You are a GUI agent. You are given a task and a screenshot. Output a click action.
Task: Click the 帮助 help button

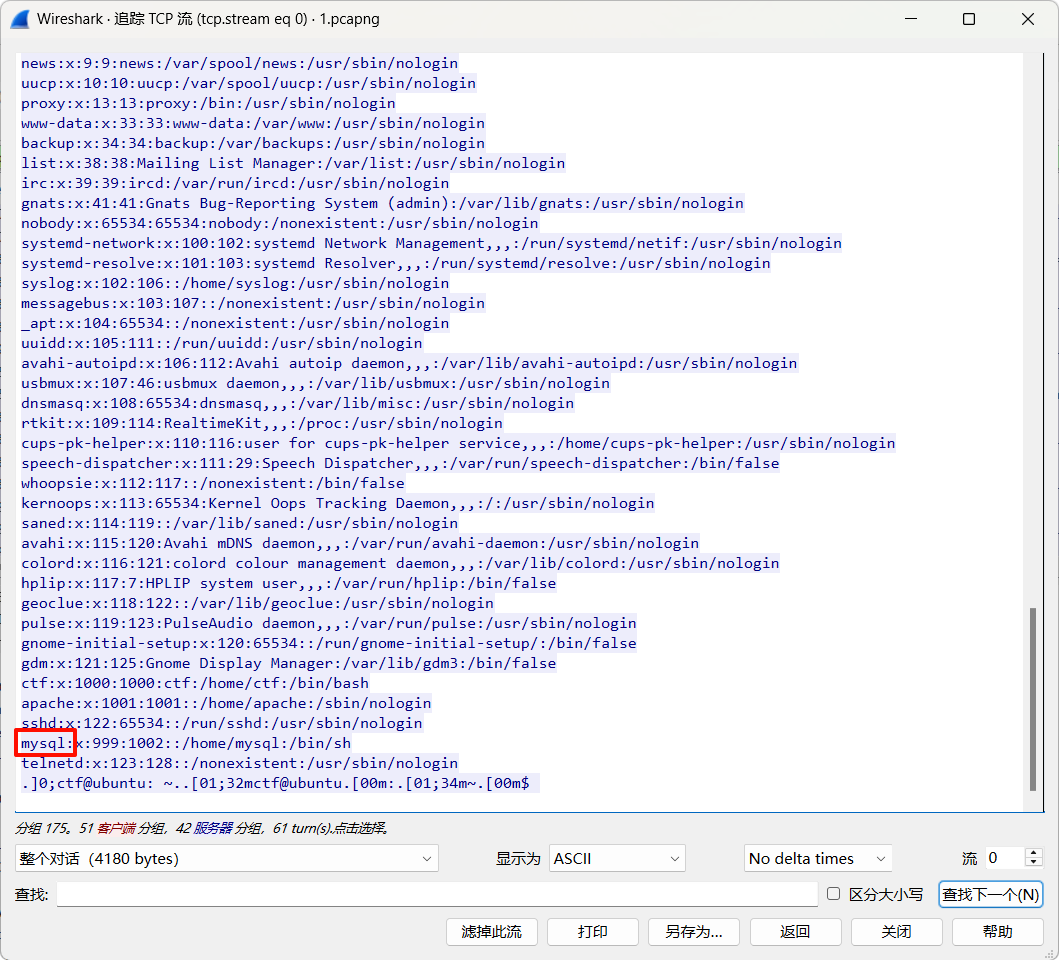(x=998, y=932)
